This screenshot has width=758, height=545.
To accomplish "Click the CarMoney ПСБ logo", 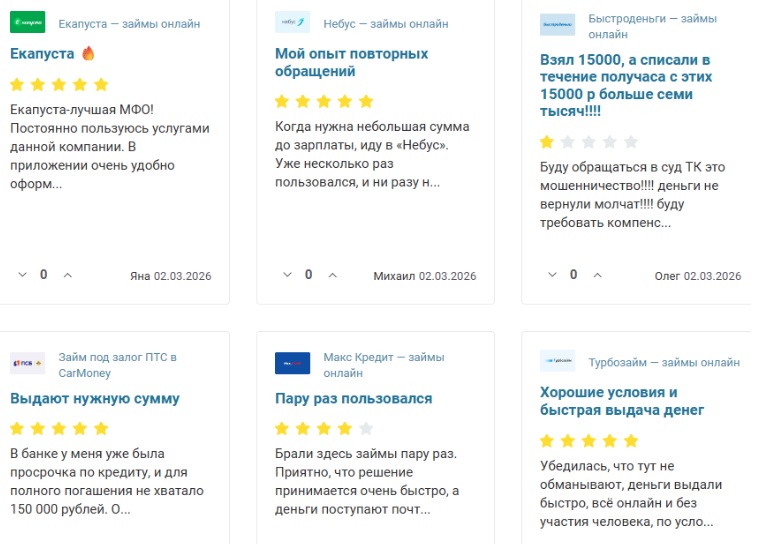I will click(x=28, y=363).
